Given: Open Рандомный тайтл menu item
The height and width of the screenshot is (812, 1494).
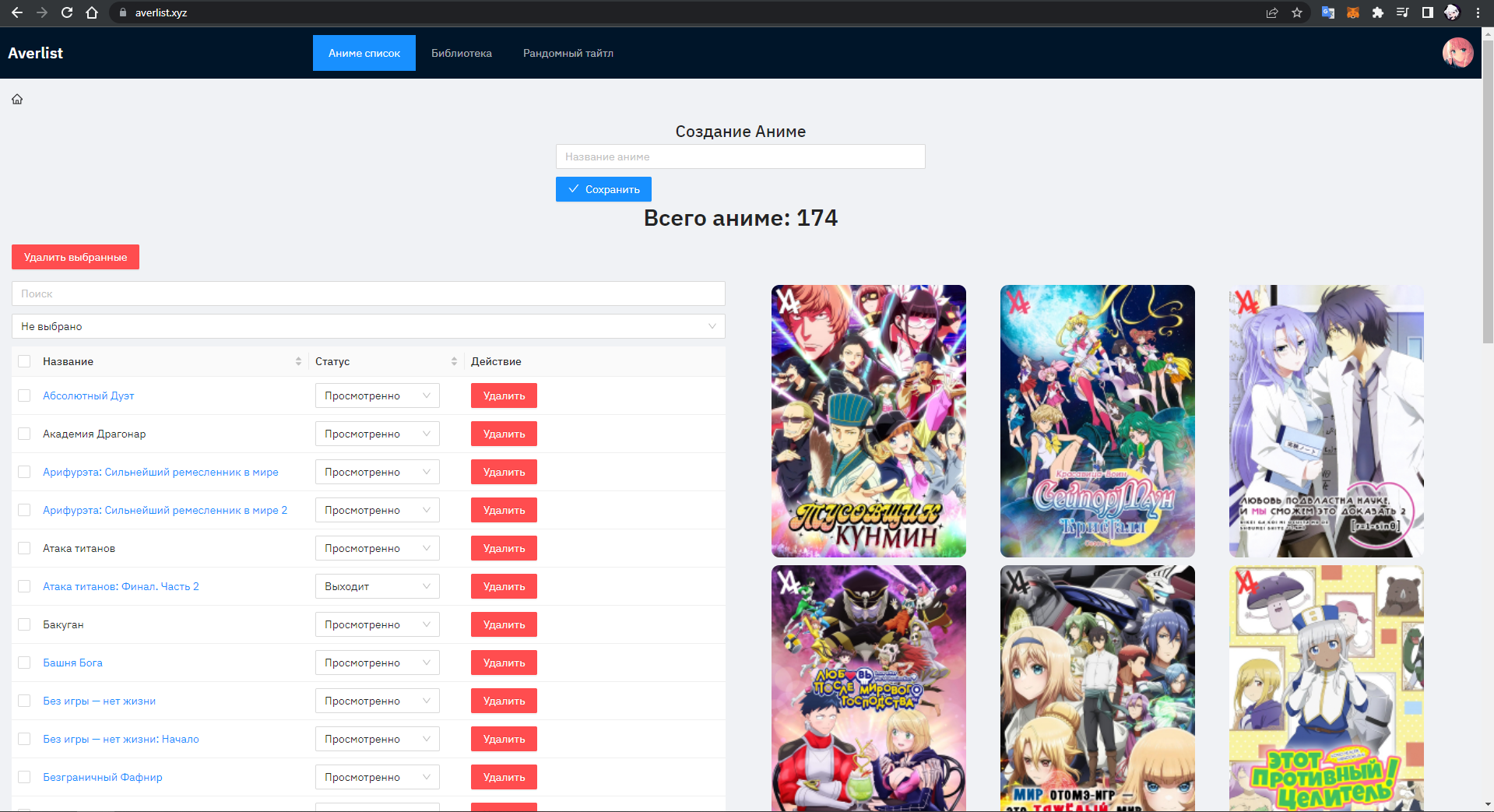Looking at the screenshot, I should [x=568, y=53].
